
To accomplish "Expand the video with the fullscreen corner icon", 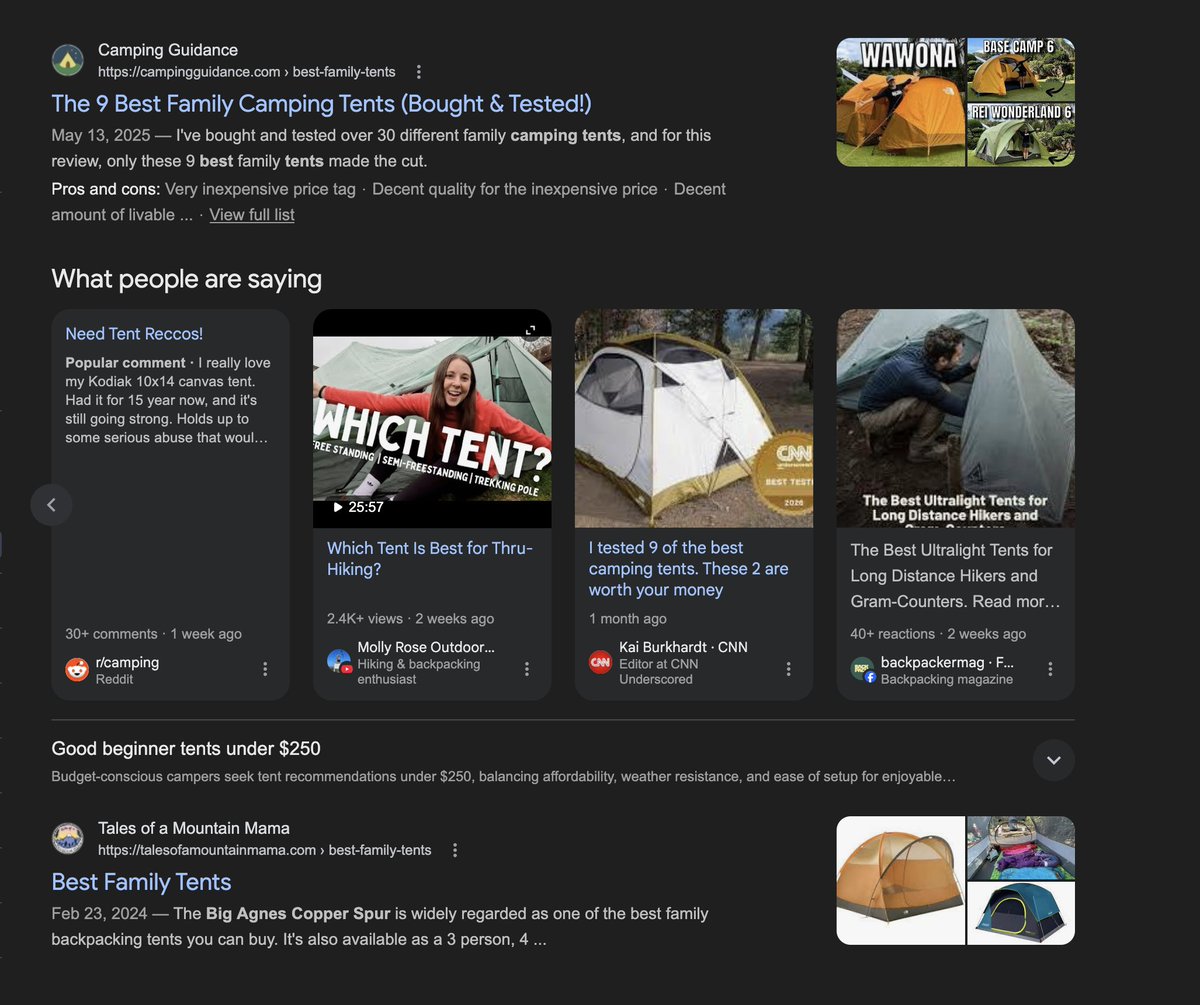I will coord(531,330).
